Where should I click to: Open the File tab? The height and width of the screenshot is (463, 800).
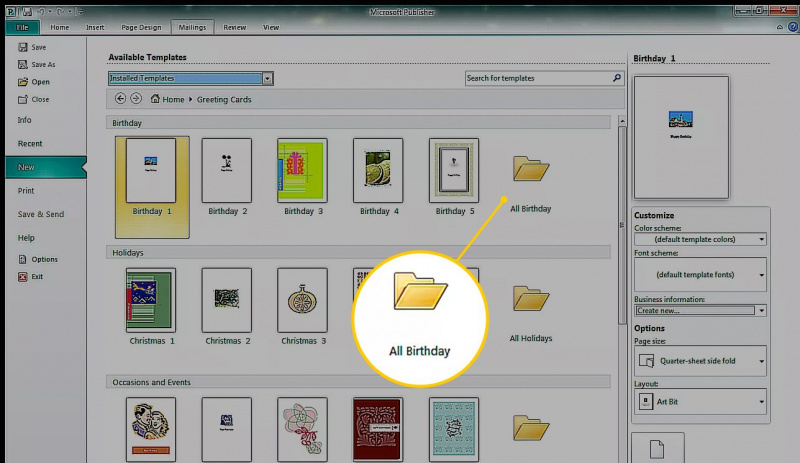[x=22, y=27]
